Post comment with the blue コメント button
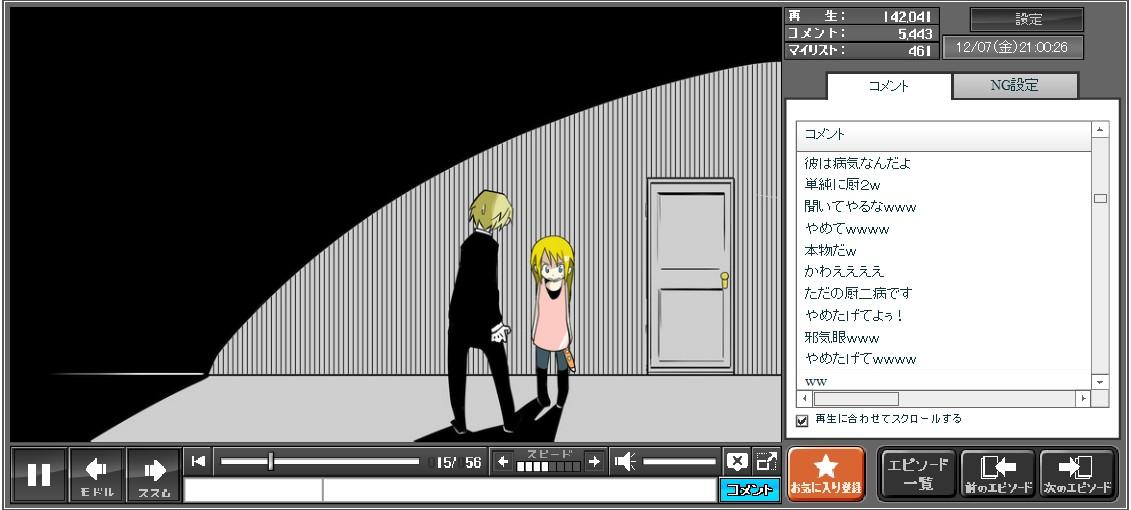Image resolution: width=1131 pixels, height=510 pixels. 749,489
